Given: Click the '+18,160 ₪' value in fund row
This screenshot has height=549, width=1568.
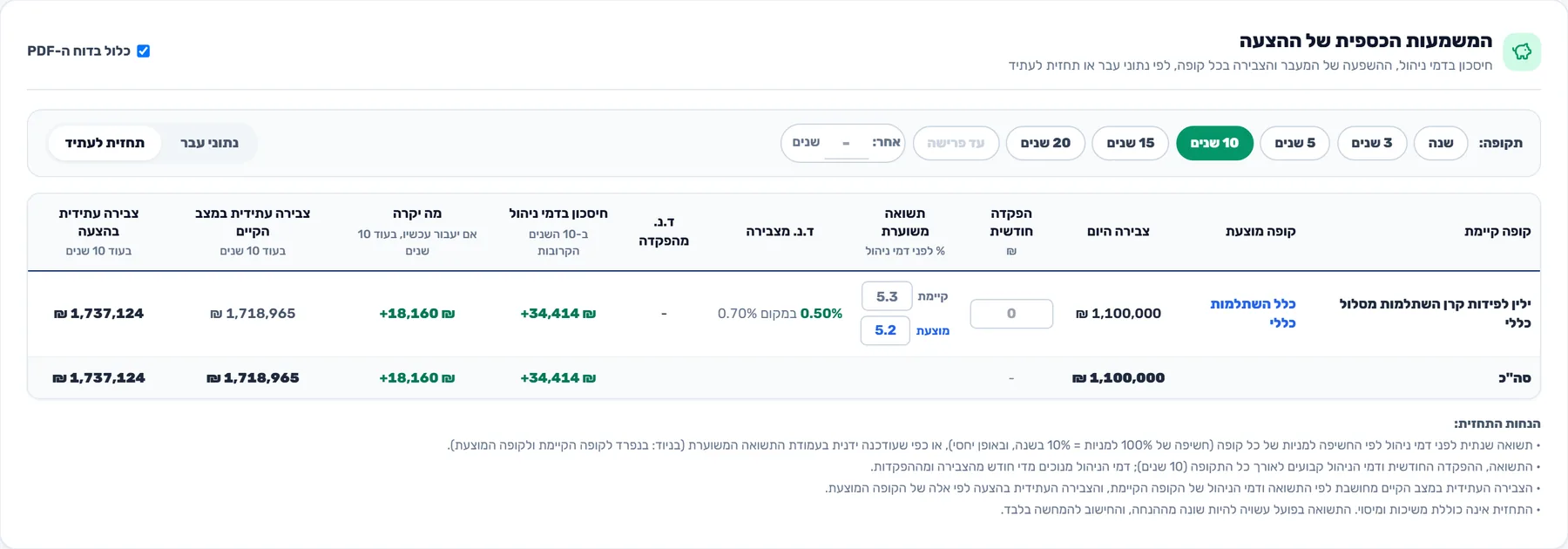Looking at the screenshot, I should (x=416, y=314).
